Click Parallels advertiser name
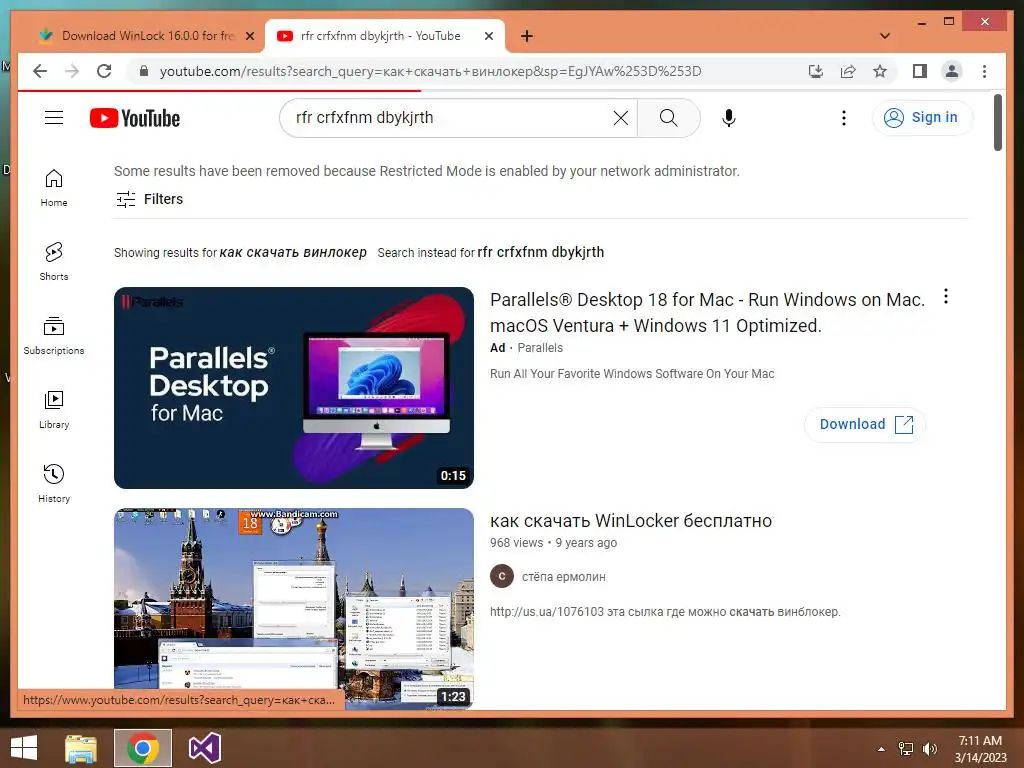This screenshot has width=1024, height=768. click(540, 347)
